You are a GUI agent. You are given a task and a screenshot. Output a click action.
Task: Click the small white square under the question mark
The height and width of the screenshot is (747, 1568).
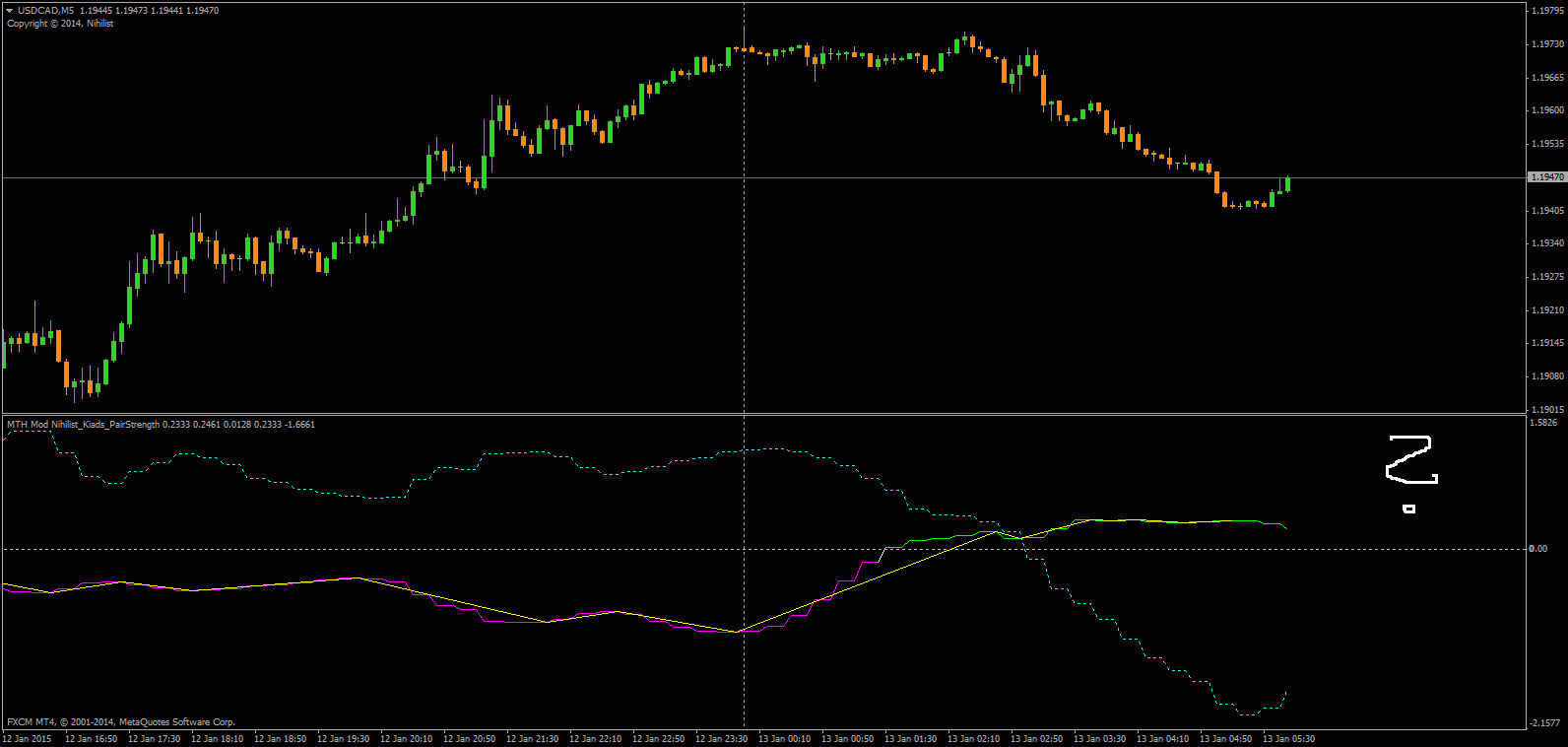(x=1409, y=509)
